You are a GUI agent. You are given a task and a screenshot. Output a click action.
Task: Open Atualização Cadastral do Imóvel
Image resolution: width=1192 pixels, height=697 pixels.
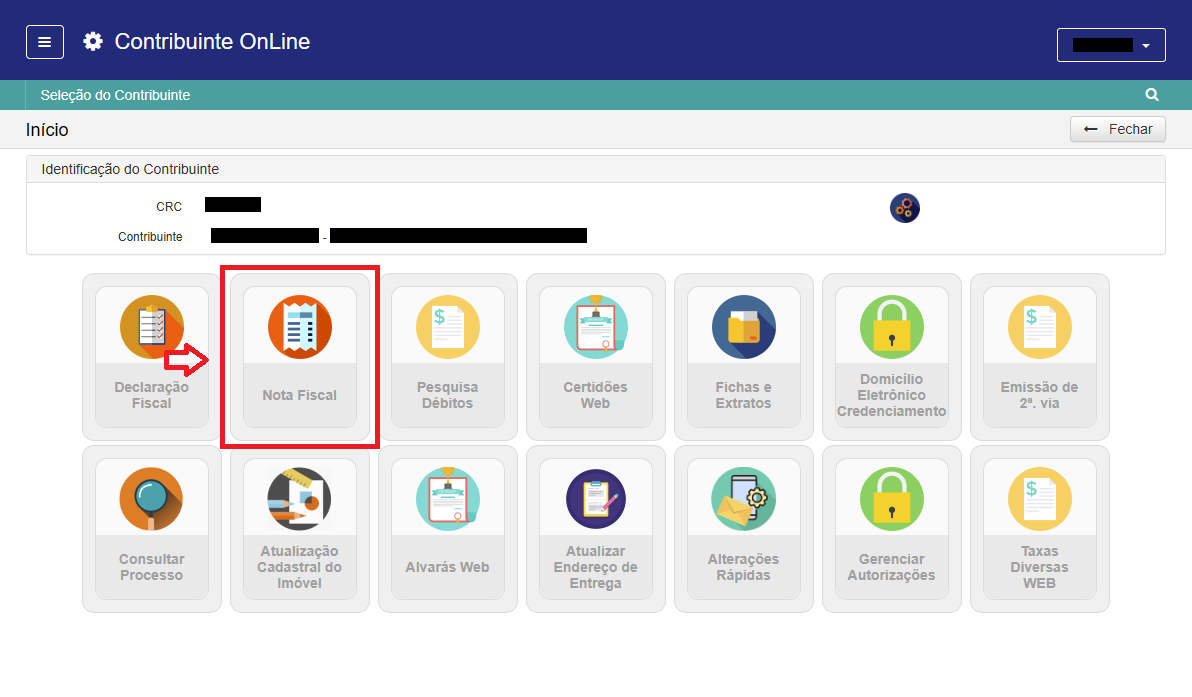pyautogui.click(x=300, y=529)
